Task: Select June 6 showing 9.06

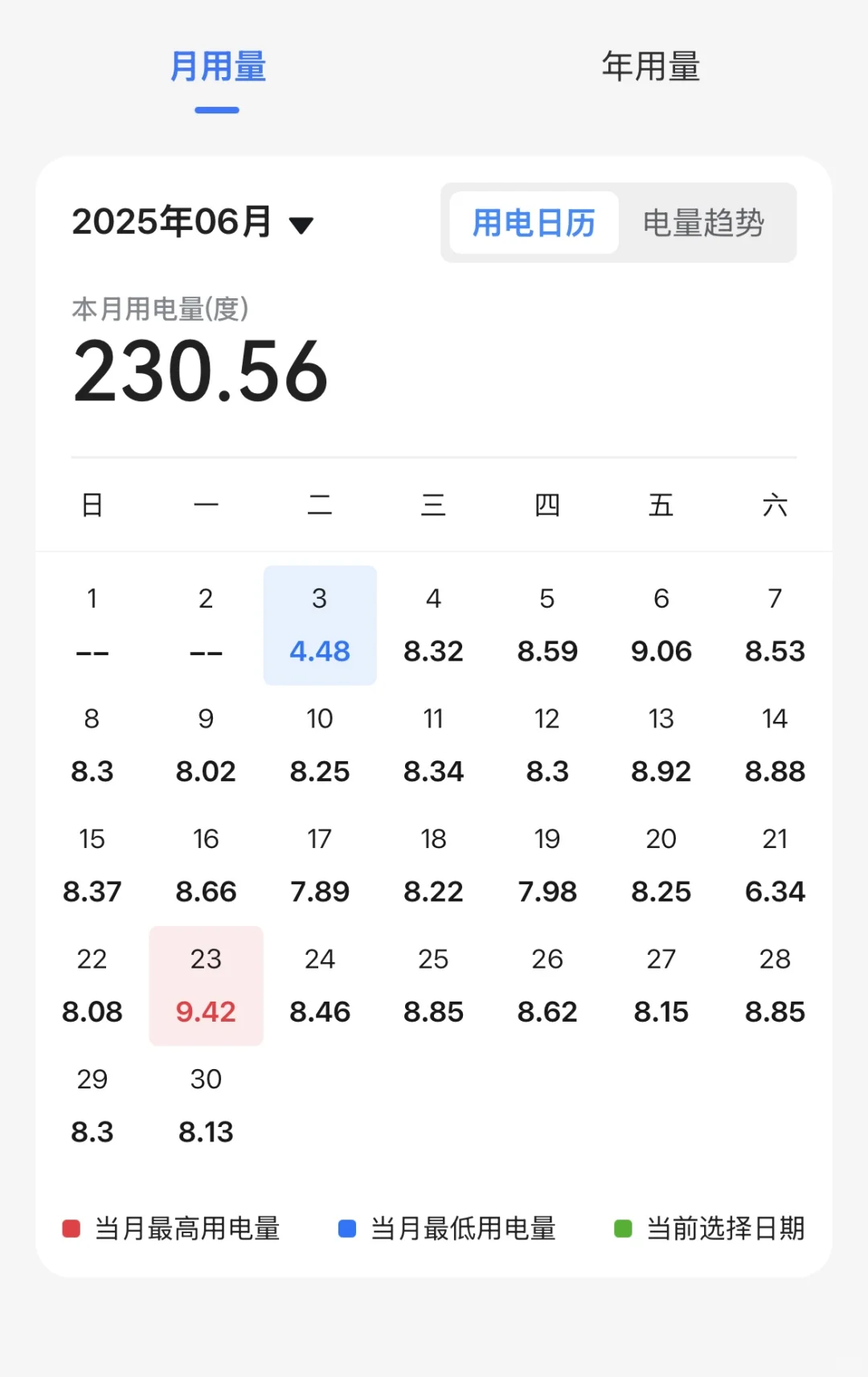Action: (x=661, y=625)
